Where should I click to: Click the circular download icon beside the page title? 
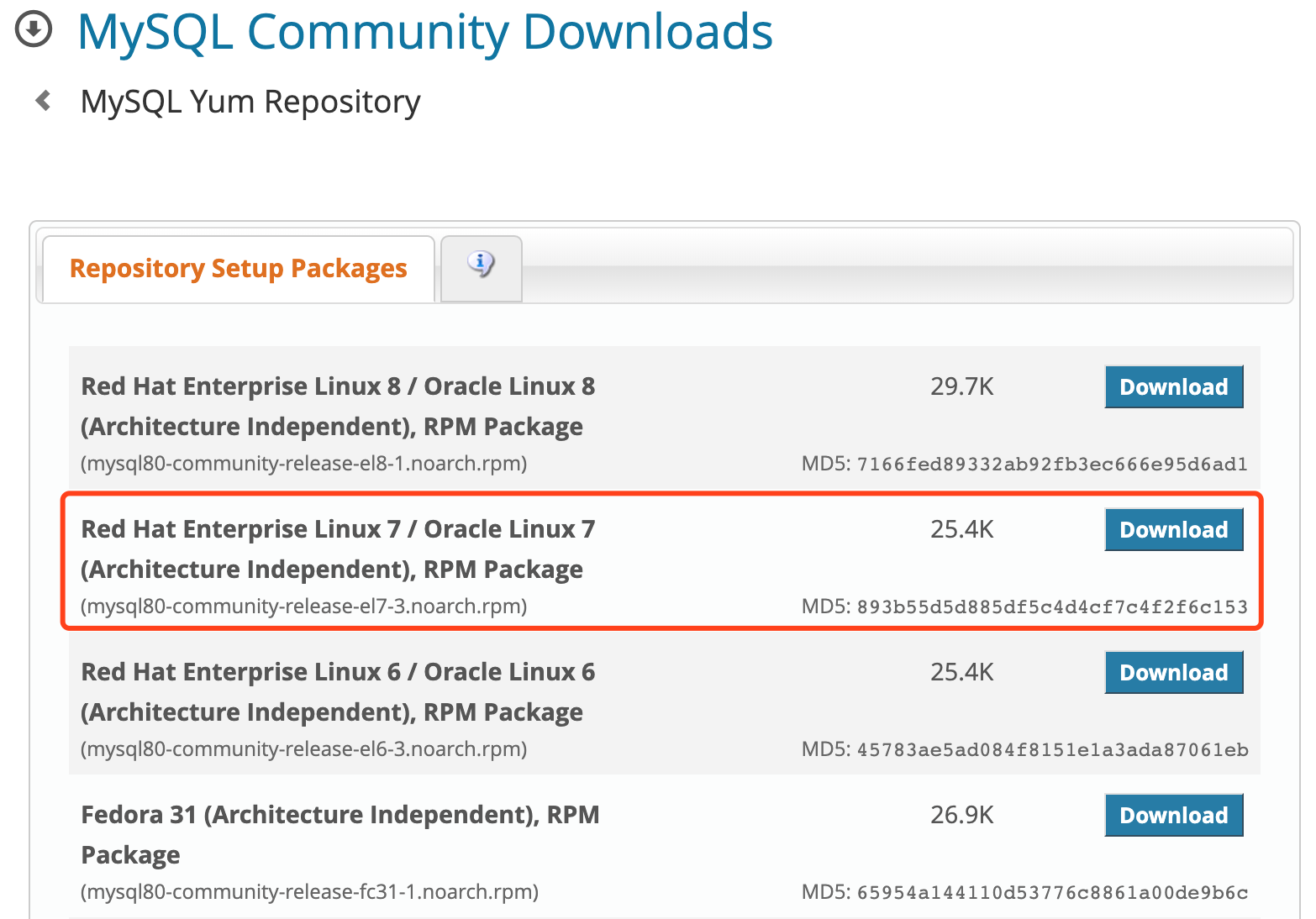coord(34,30)
